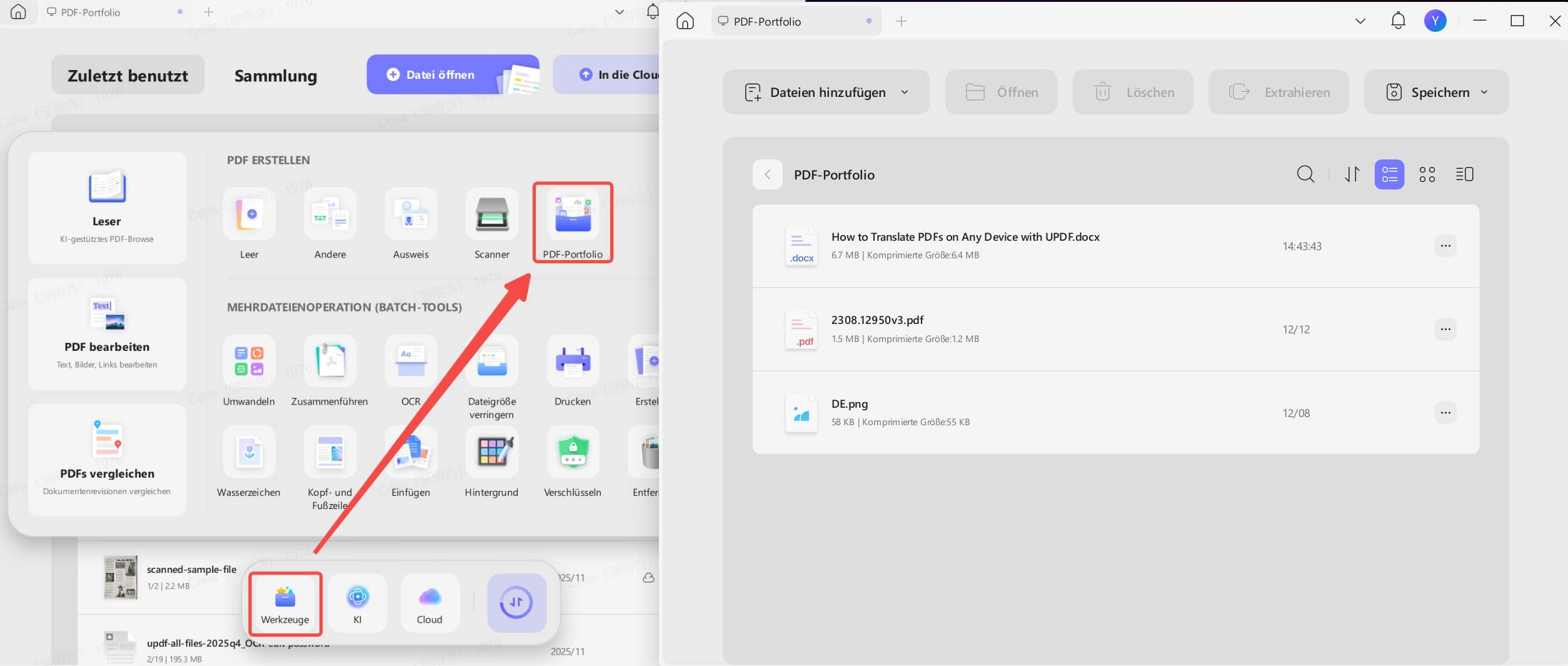Click the cloud status icon on scanned-sample-file row

pyautogui.click(x=648, y=578)
